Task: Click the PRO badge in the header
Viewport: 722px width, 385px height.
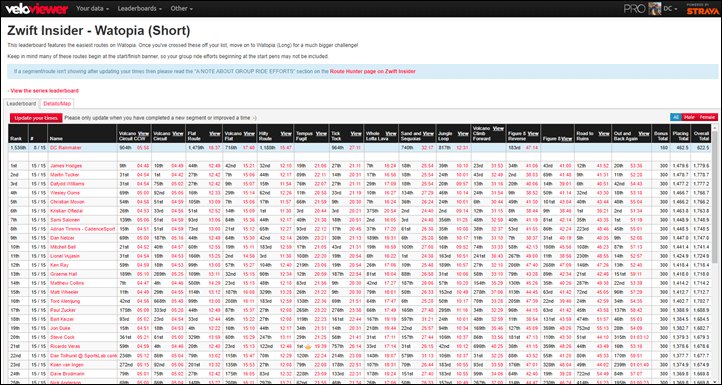Action: pos(635,8)
